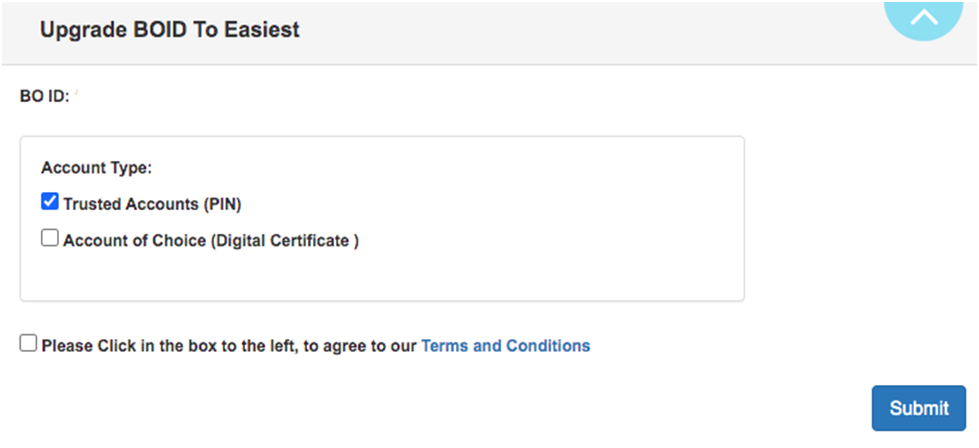This screenshot has width=979, height=448.
Task: Click the '(Digital Certificate )' text
Action: [x=285, y=241]
